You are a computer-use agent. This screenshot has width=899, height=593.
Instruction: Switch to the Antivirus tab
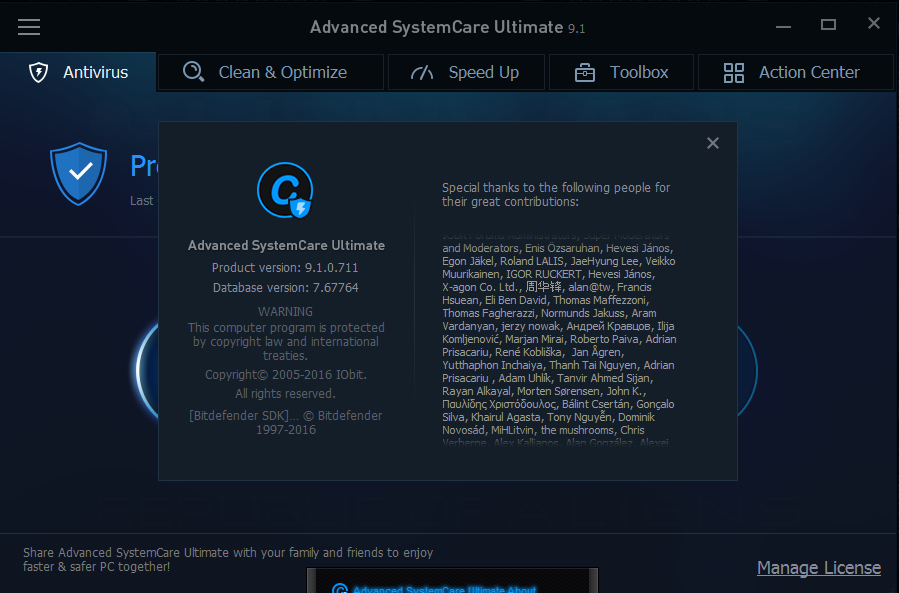coord(78,72)
